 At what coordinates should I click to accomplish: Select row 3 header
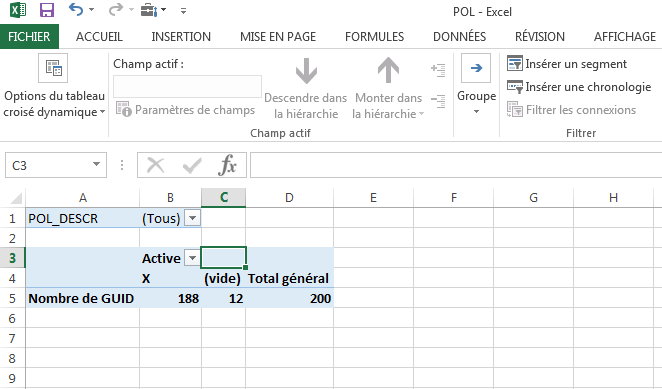tap(12, 258)
